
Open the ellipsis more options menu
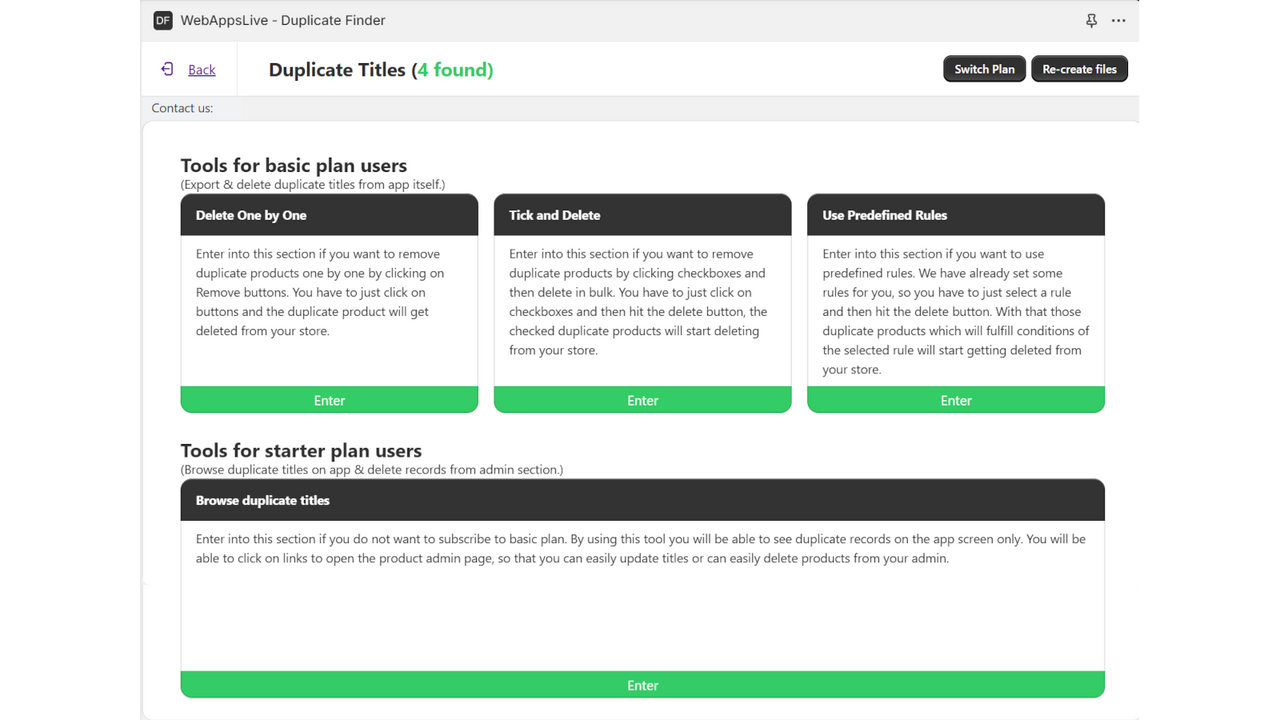(1118, 20)
